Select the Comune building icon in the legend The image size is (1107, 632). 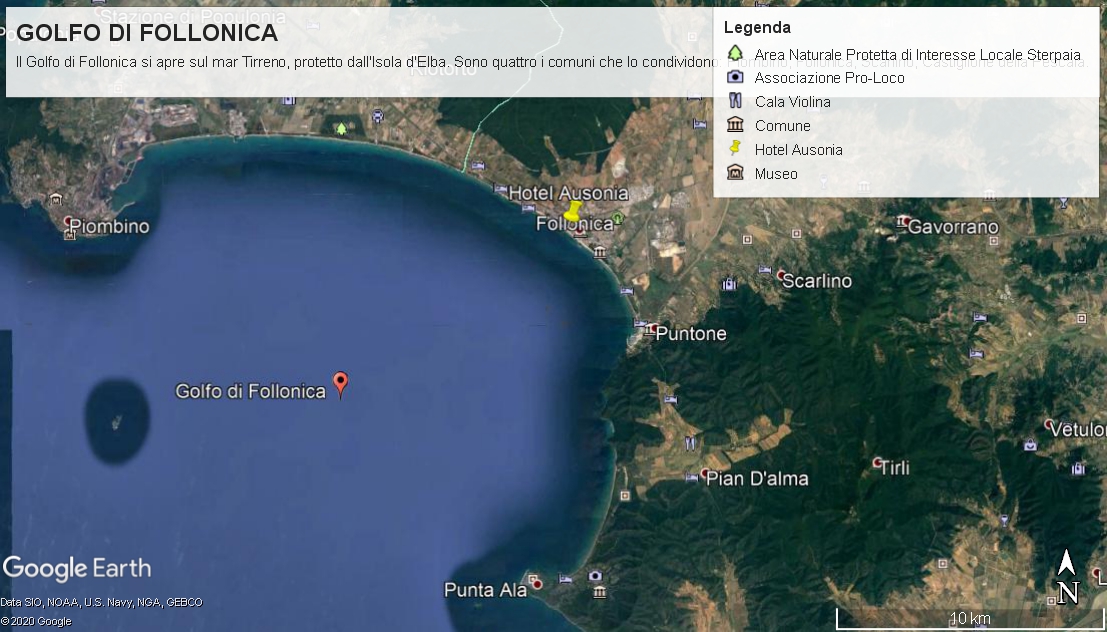coord(736,125)
